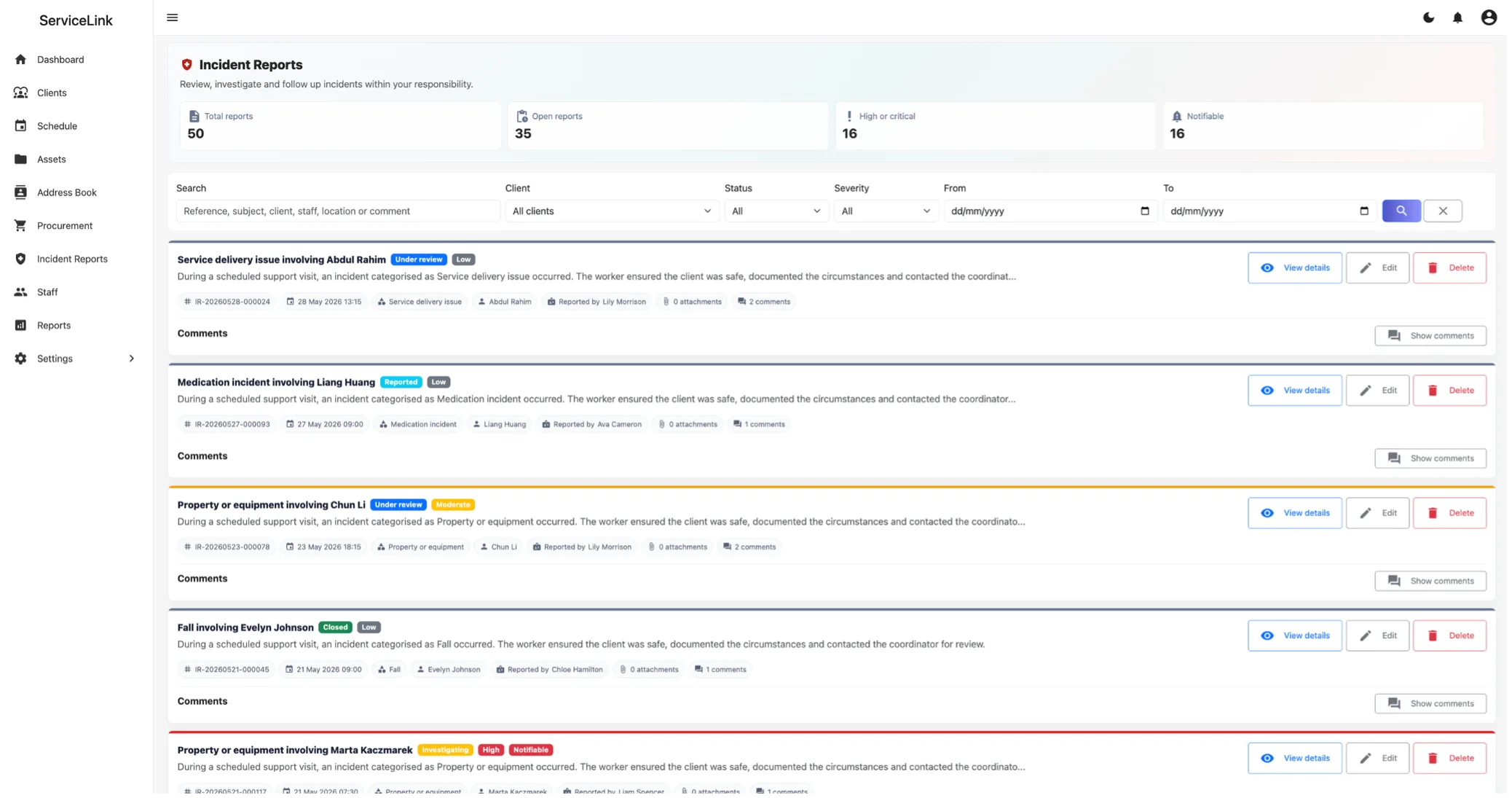Toggle the hamburger sidebar menu icon

172,17
